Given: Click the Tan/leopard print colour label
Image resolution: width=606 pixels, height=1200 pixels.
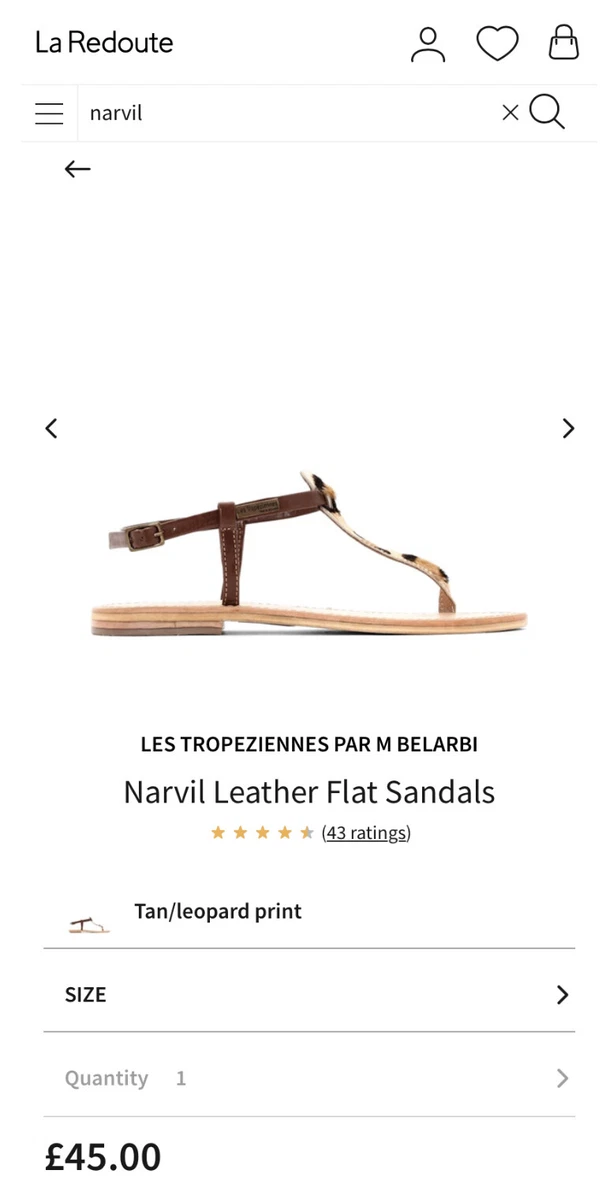Looking at the screenshot, I should [218, 911].
